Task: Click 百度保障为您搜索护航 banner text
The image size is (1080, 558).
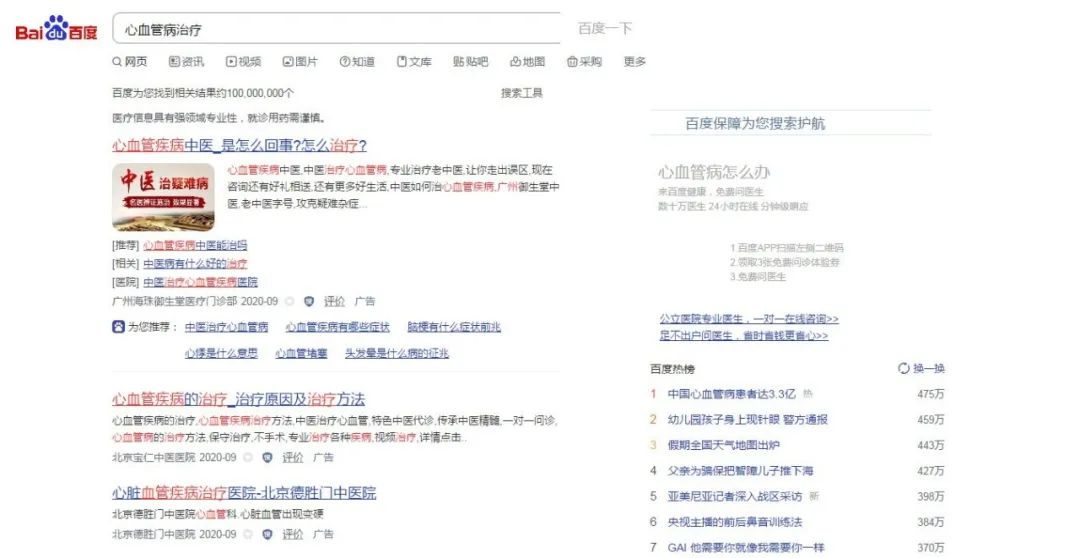Action: click(x=756, y=123)
